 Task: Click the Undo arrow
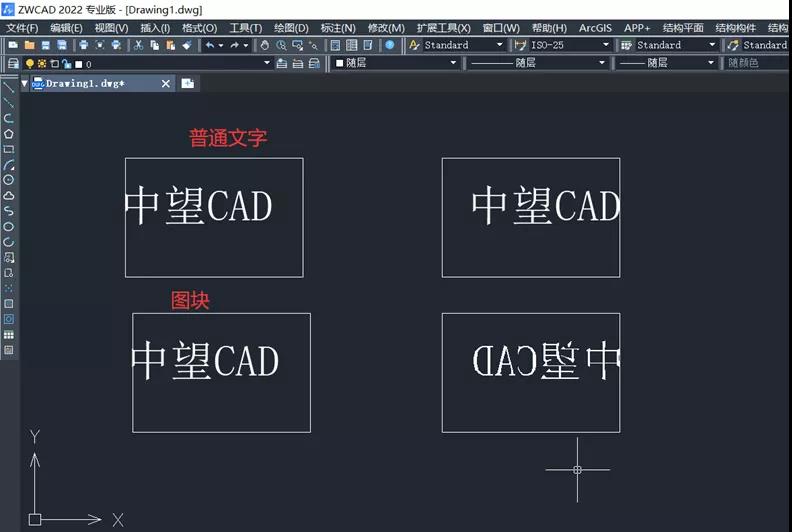pyautogui.click(x=209, y=45)
